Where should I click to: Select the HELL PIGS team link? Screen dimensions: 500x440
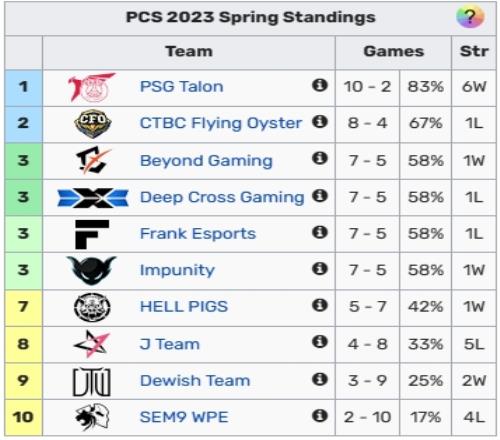pyautogui.click(x=184, y=307)
